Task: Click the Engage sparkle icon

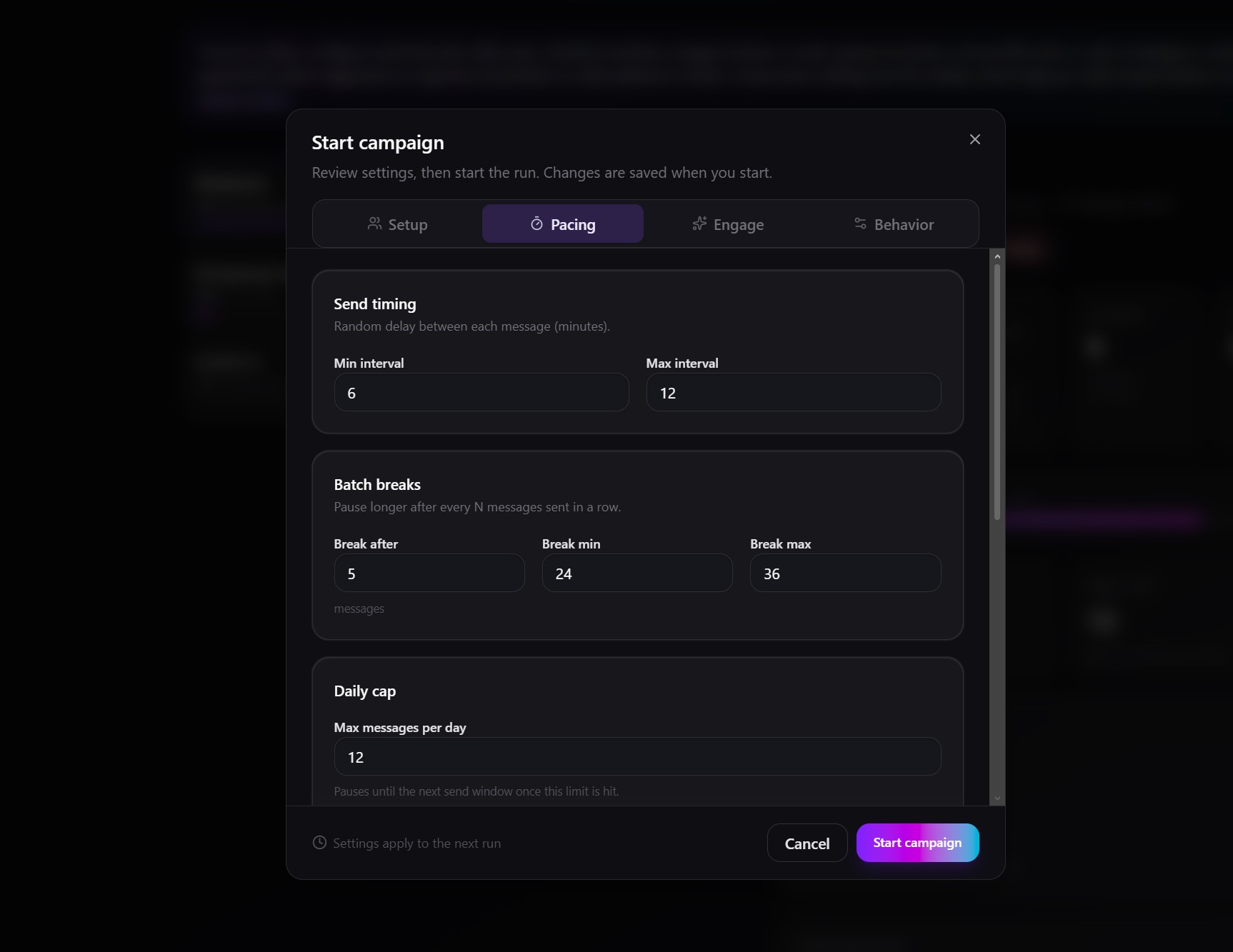Action: pos(699,224)
